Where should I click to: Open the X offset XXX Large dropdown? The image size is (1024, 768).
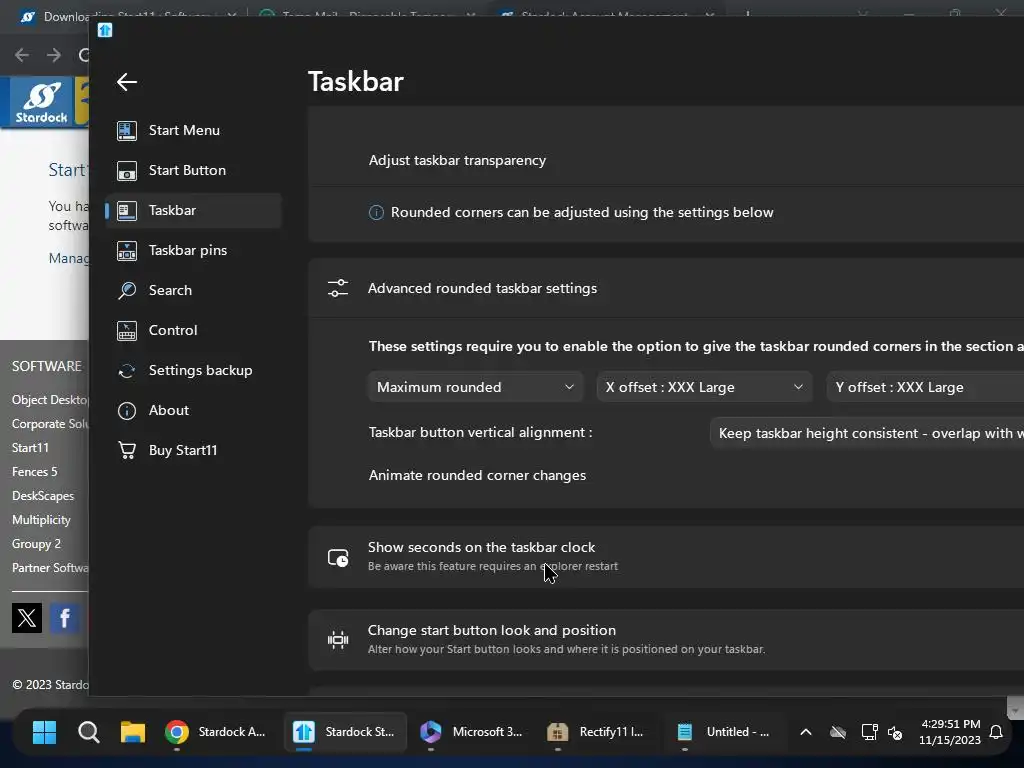(704, 387)
